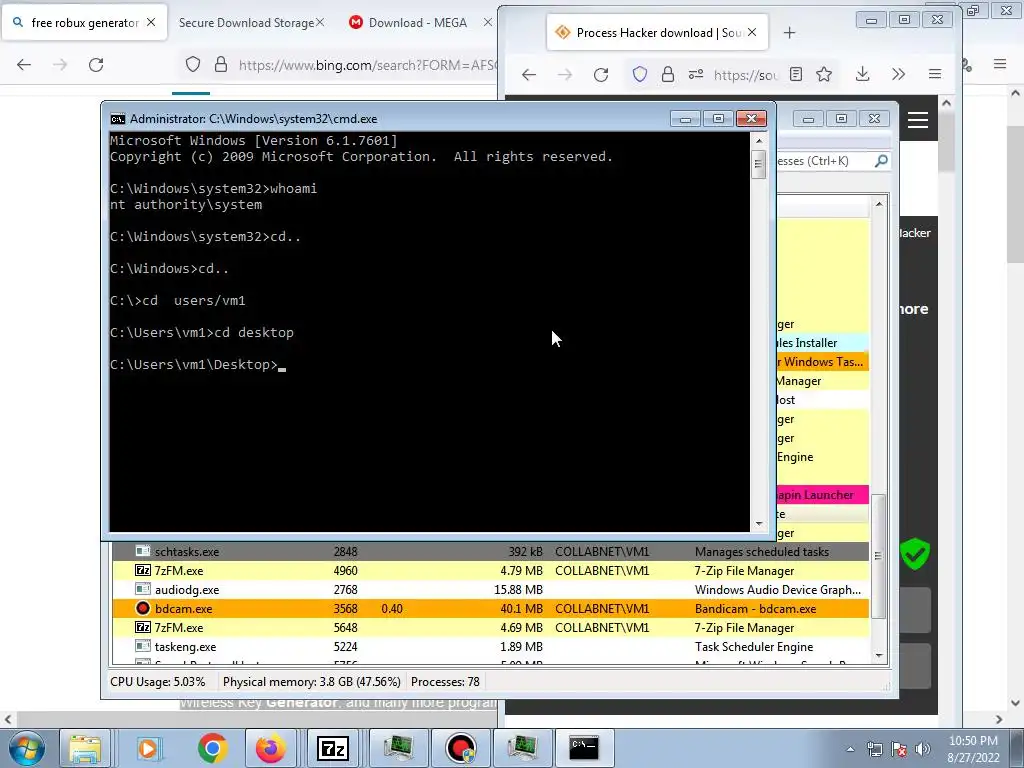Click Bing page horizontal scroll right arrow
Viewport: 1024px width, 768px height.
pyautogui.click(x=999, y=719)
